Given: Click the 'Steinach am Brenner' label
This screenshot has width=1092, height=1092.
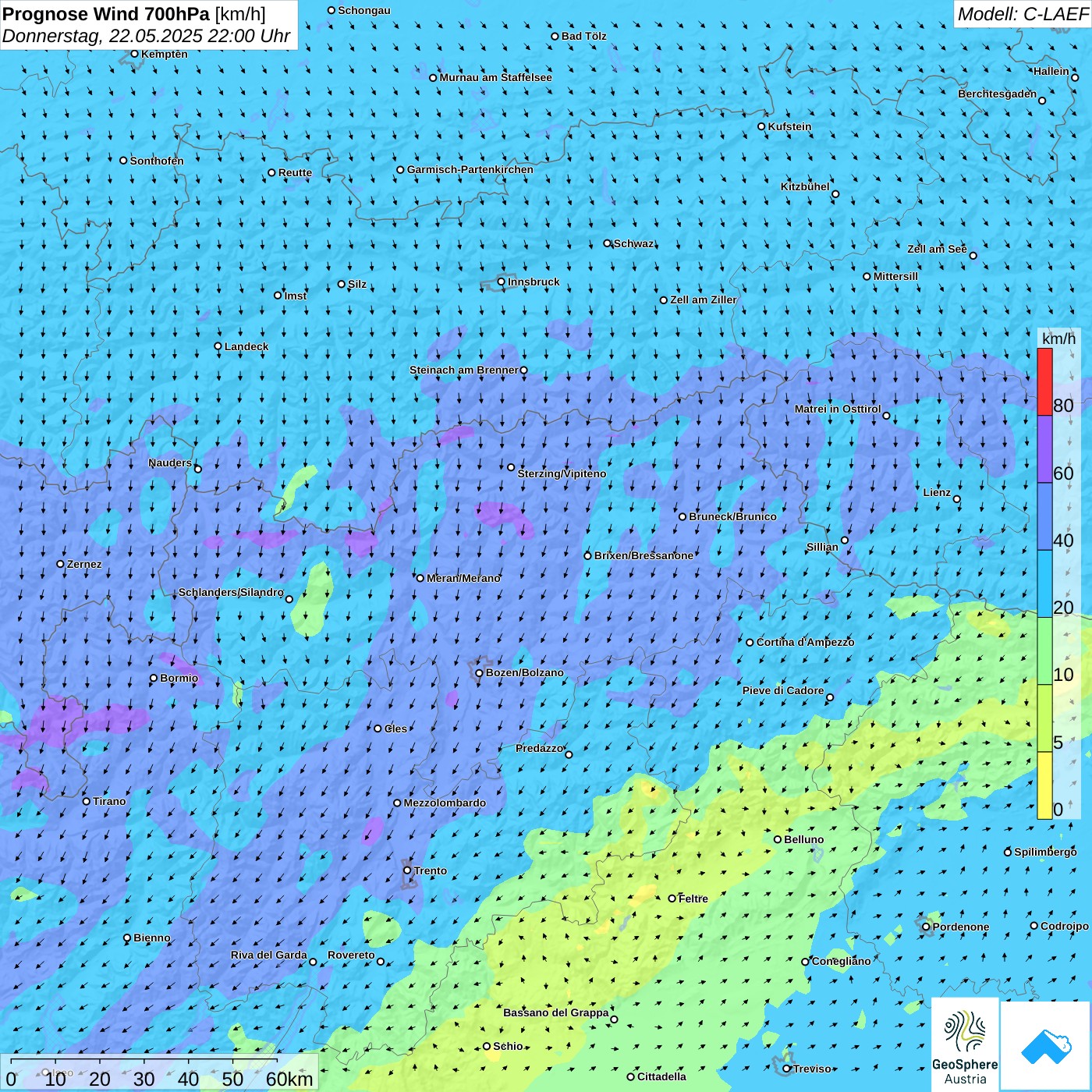Looking at the screenshot, I should (x=464, y=370).
